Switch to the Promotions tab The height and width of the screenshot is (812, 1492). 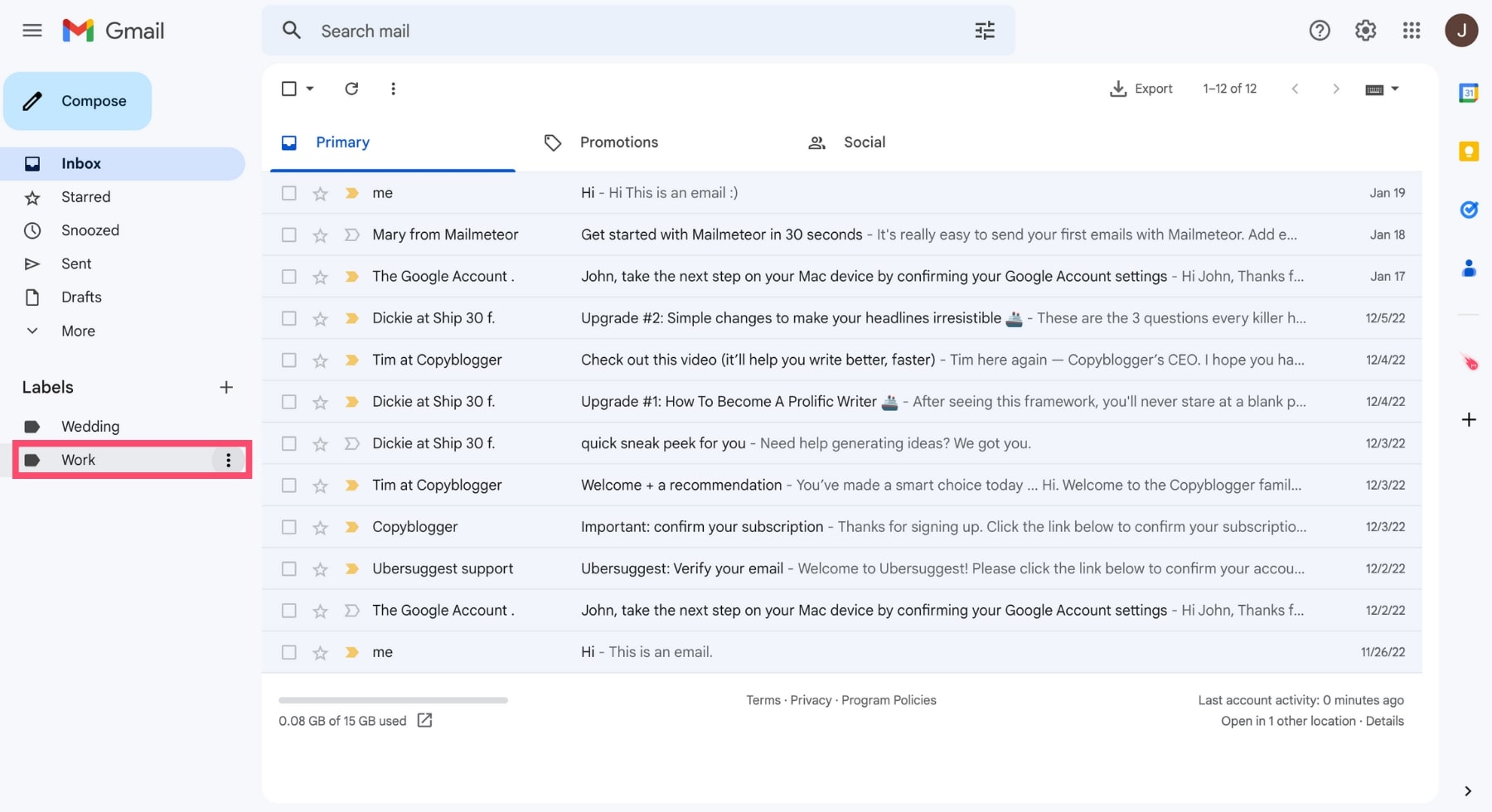618,143
